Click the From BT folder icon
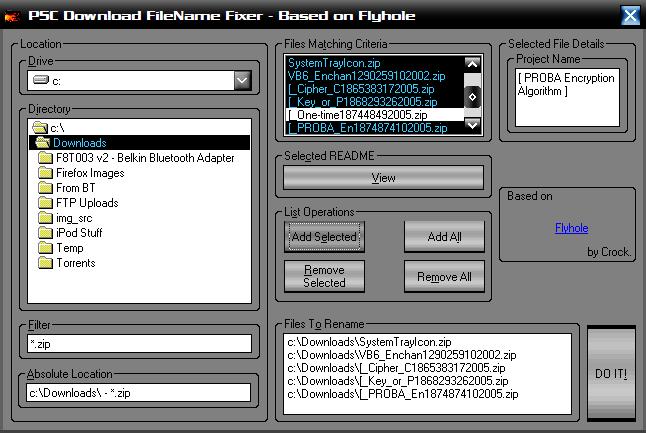 (x=46, y=188)
